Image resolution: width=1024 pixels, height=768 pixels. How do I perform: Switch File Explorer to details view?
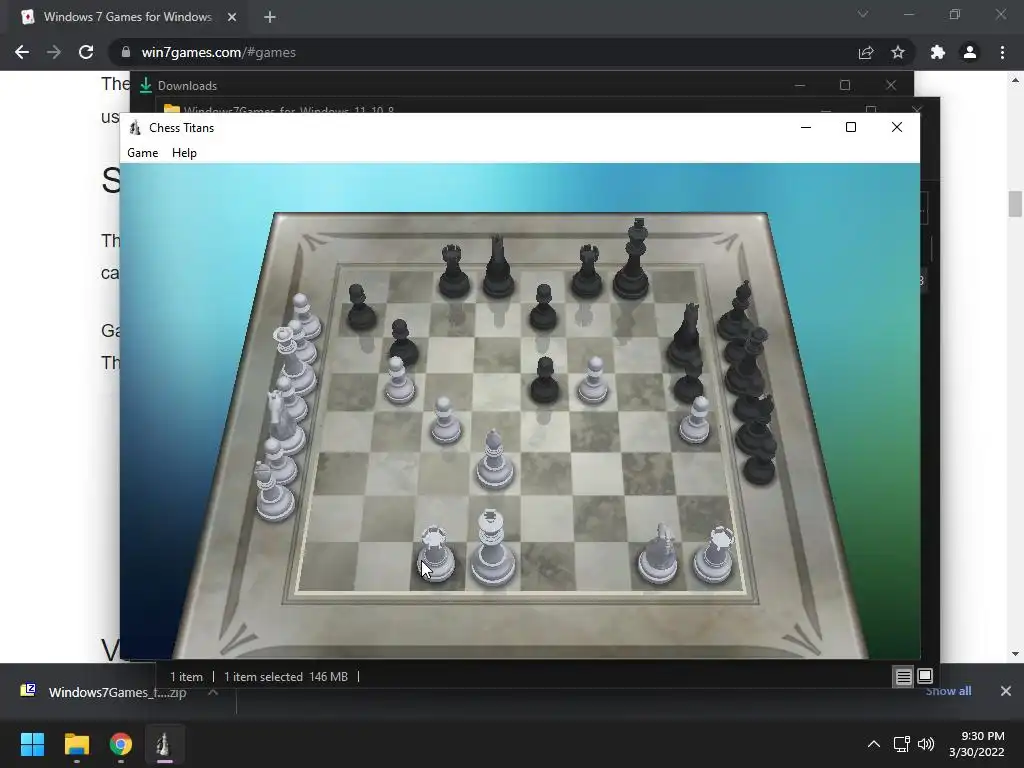tap(903, 677)
